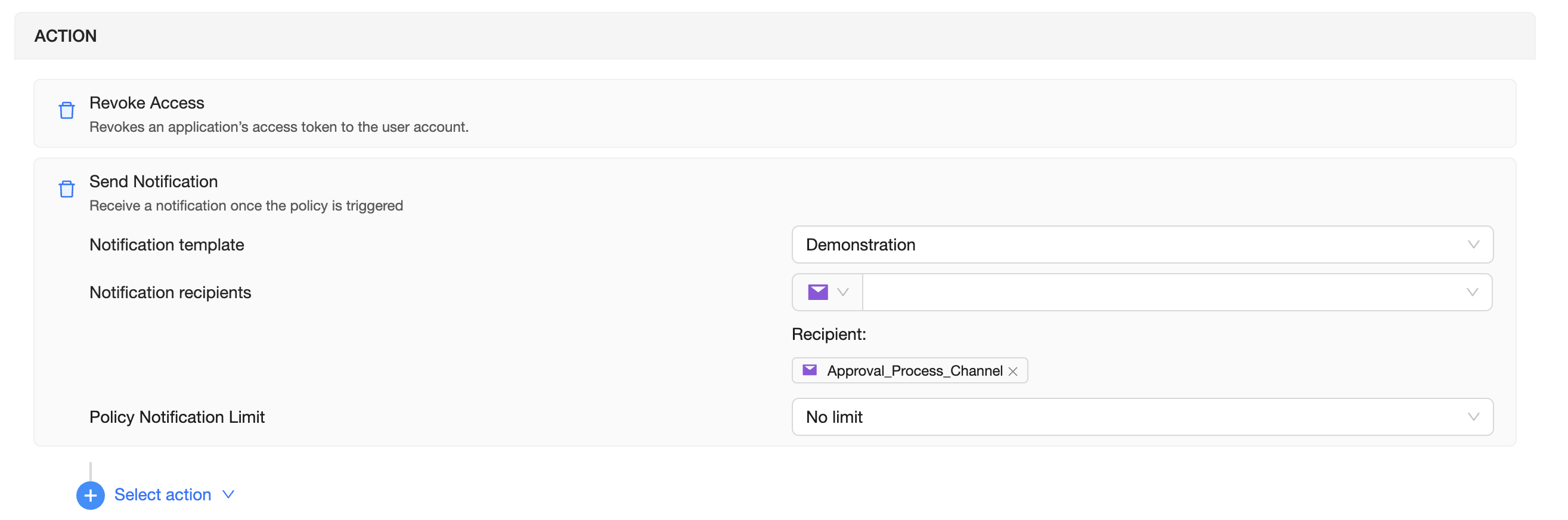This screenshot has height=520, width=1568.
Task: Open the Demonstration notification template dropdown
Action: (x=1141, y=244)
